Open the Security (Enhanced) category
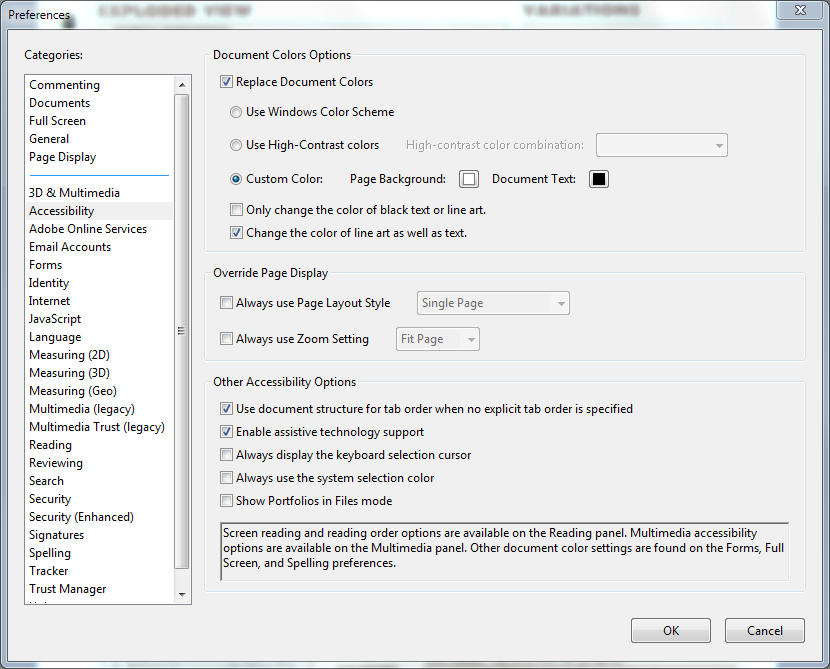This screenshot has width=830, height=669. (x=81, y=517)
